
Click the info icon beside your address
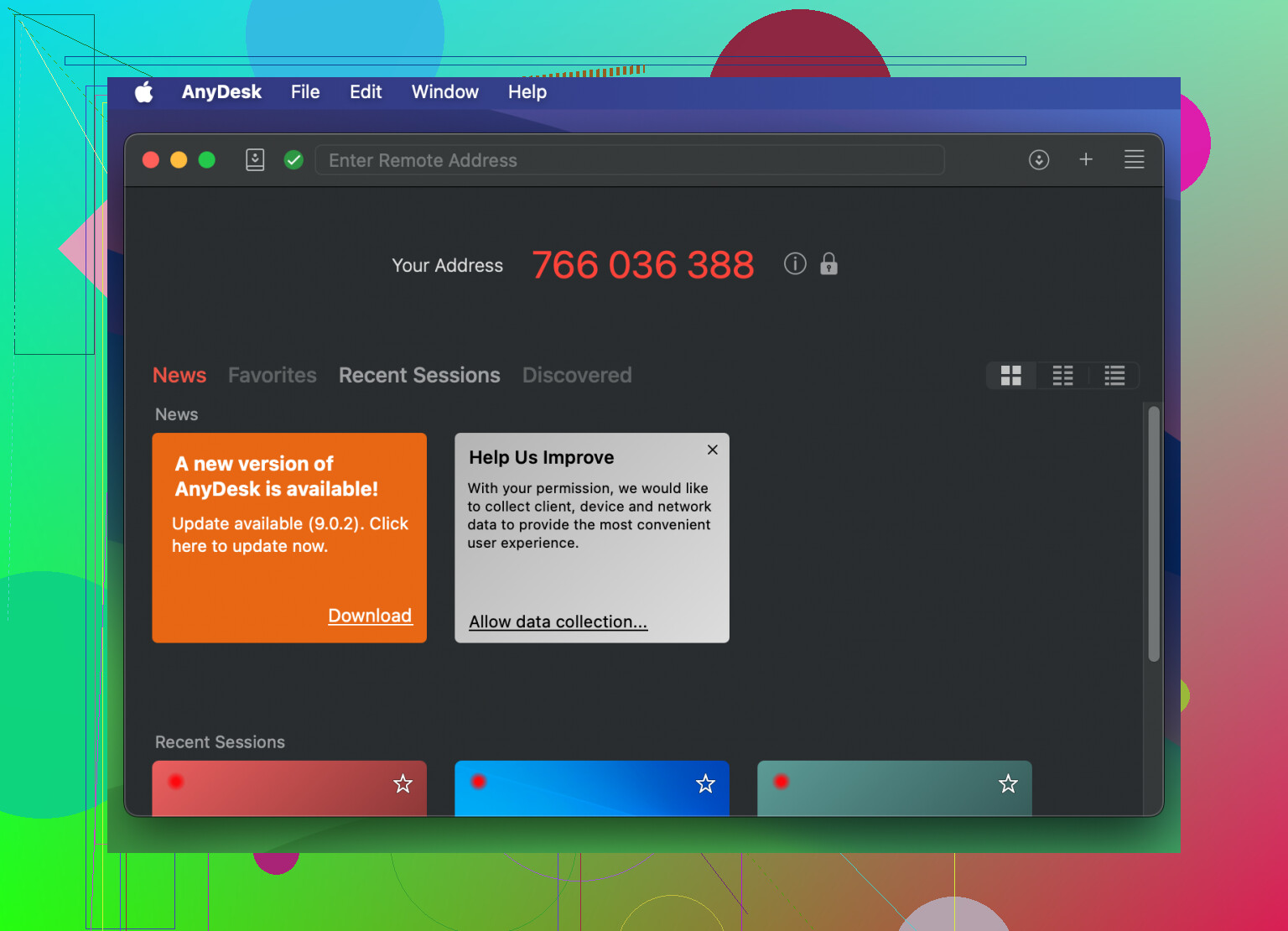(795, 264)
